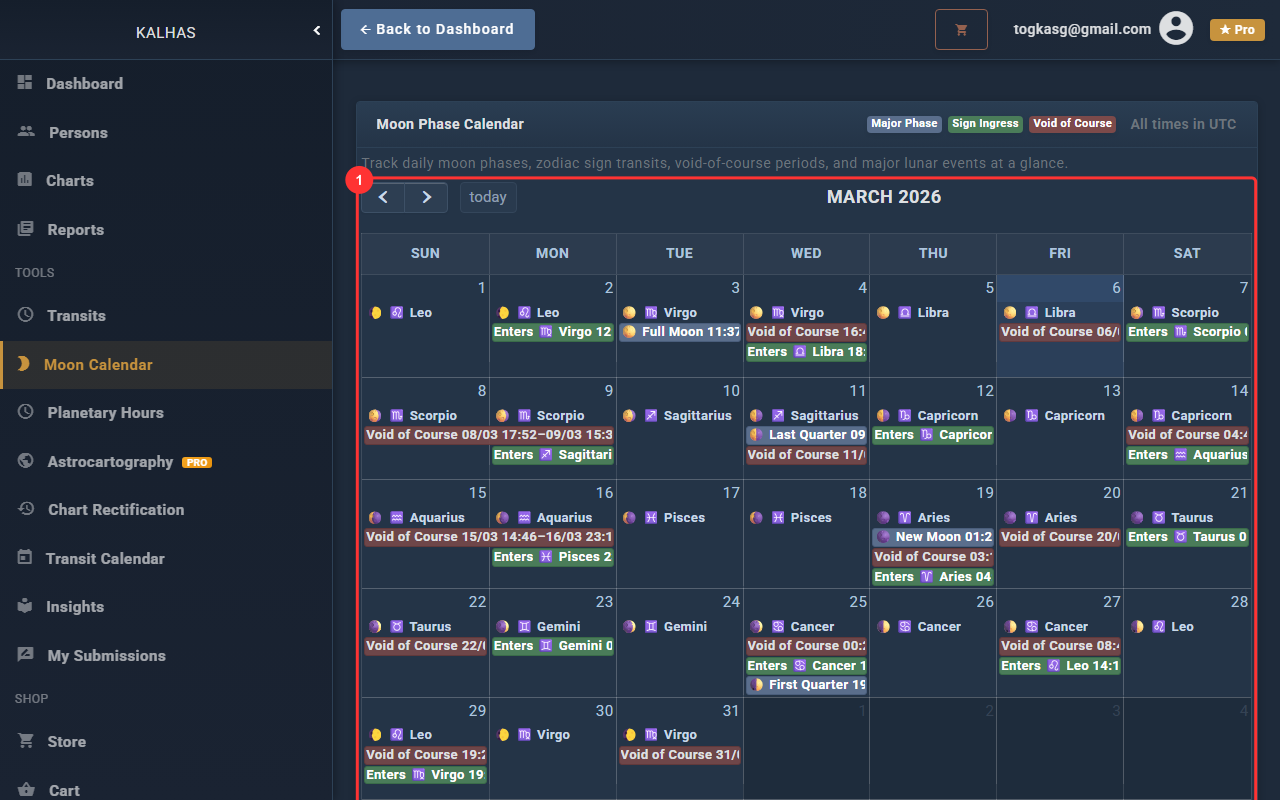Viewport: 1280px width, 800px height.
Task: Click the shopping cart icon in header
Action: coord(961,30)
